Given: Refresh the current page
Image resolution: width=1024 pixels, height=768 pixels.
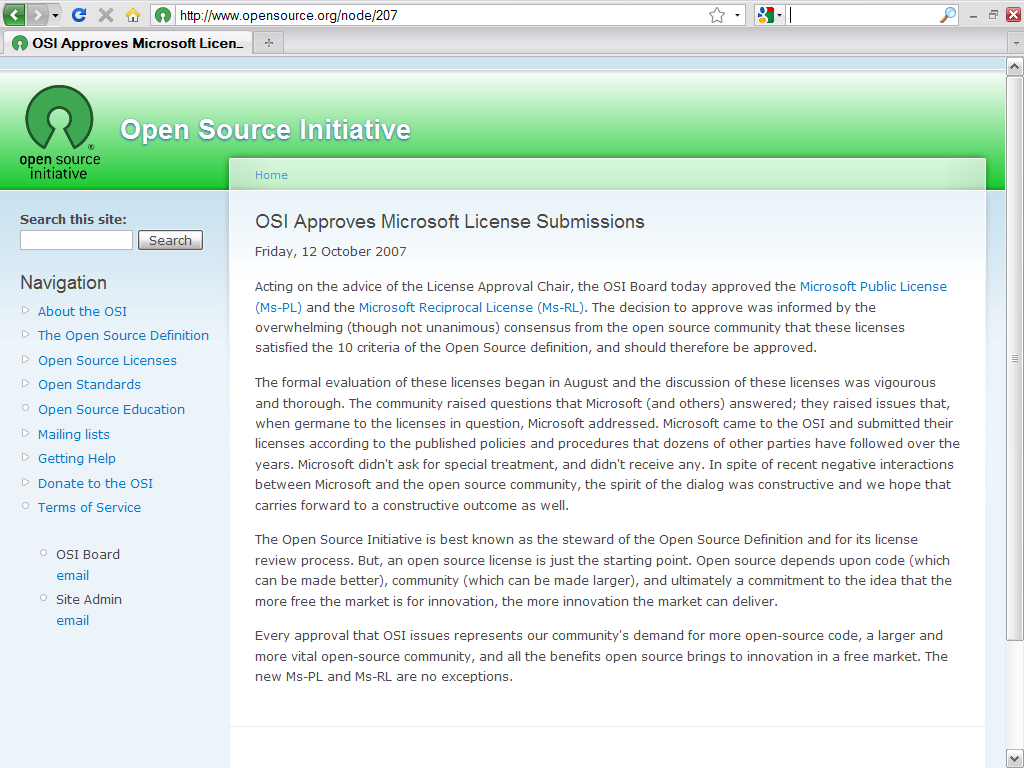Looking at the screenshot, I should tap(77, 15).
